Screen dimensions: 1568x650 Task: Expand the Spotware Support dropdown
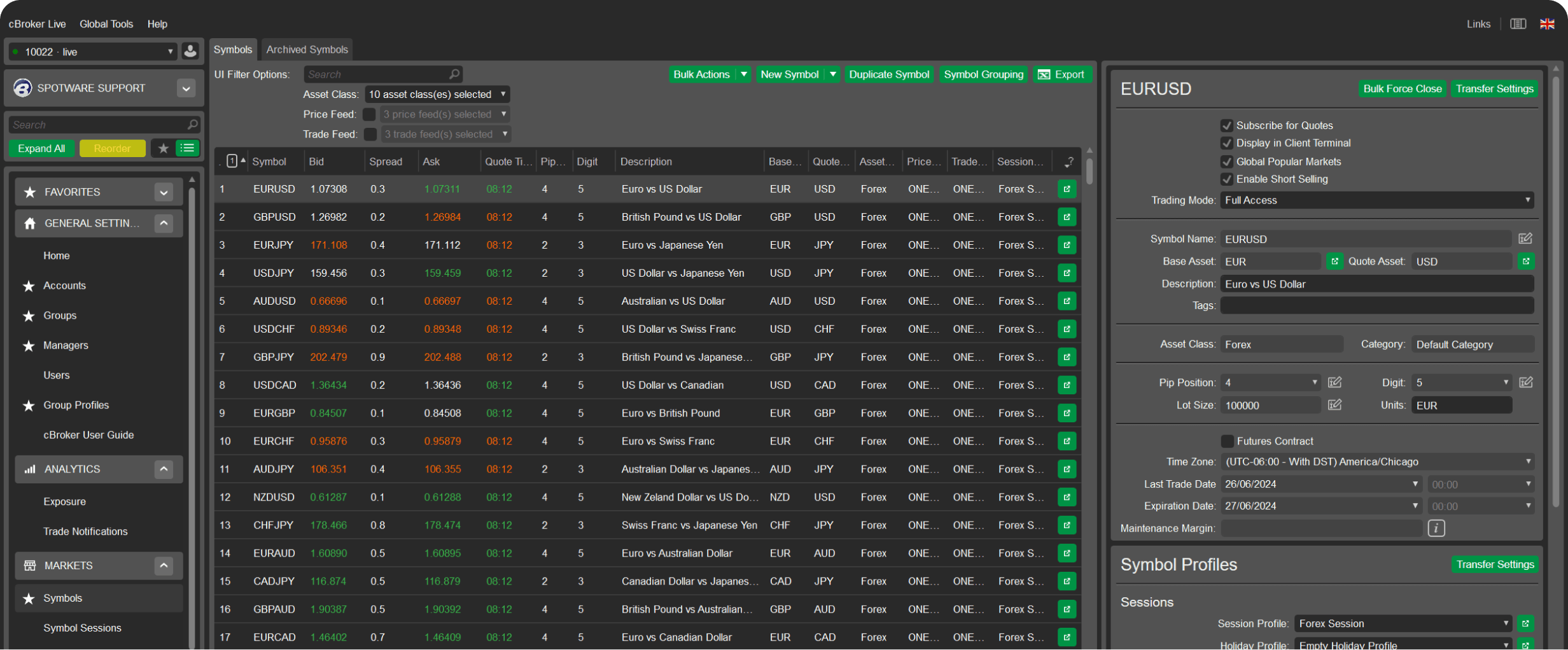tap(186, 88)
